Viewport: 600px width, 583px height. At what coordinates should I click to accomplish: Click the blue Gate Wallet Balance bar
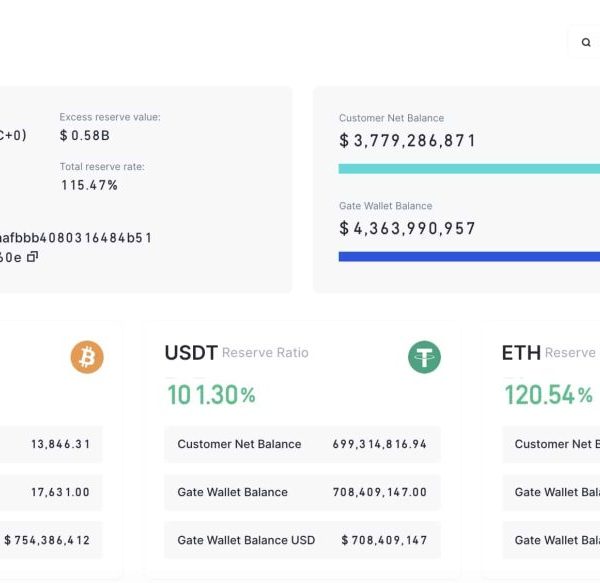[469, 257]
